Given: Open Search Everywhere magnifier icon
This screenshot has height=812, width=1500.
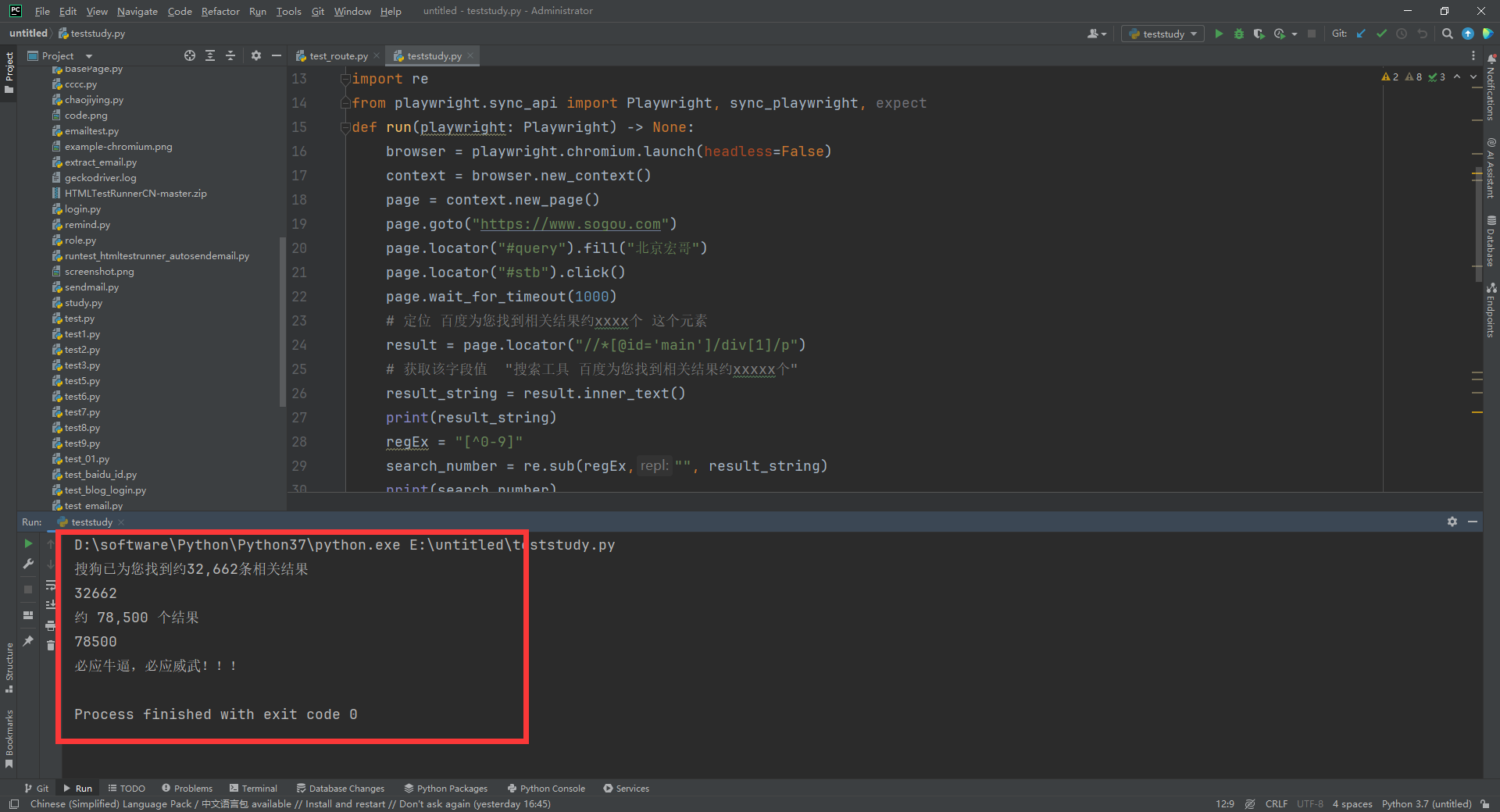Looking at the screenshot, I should (1447, 34).
